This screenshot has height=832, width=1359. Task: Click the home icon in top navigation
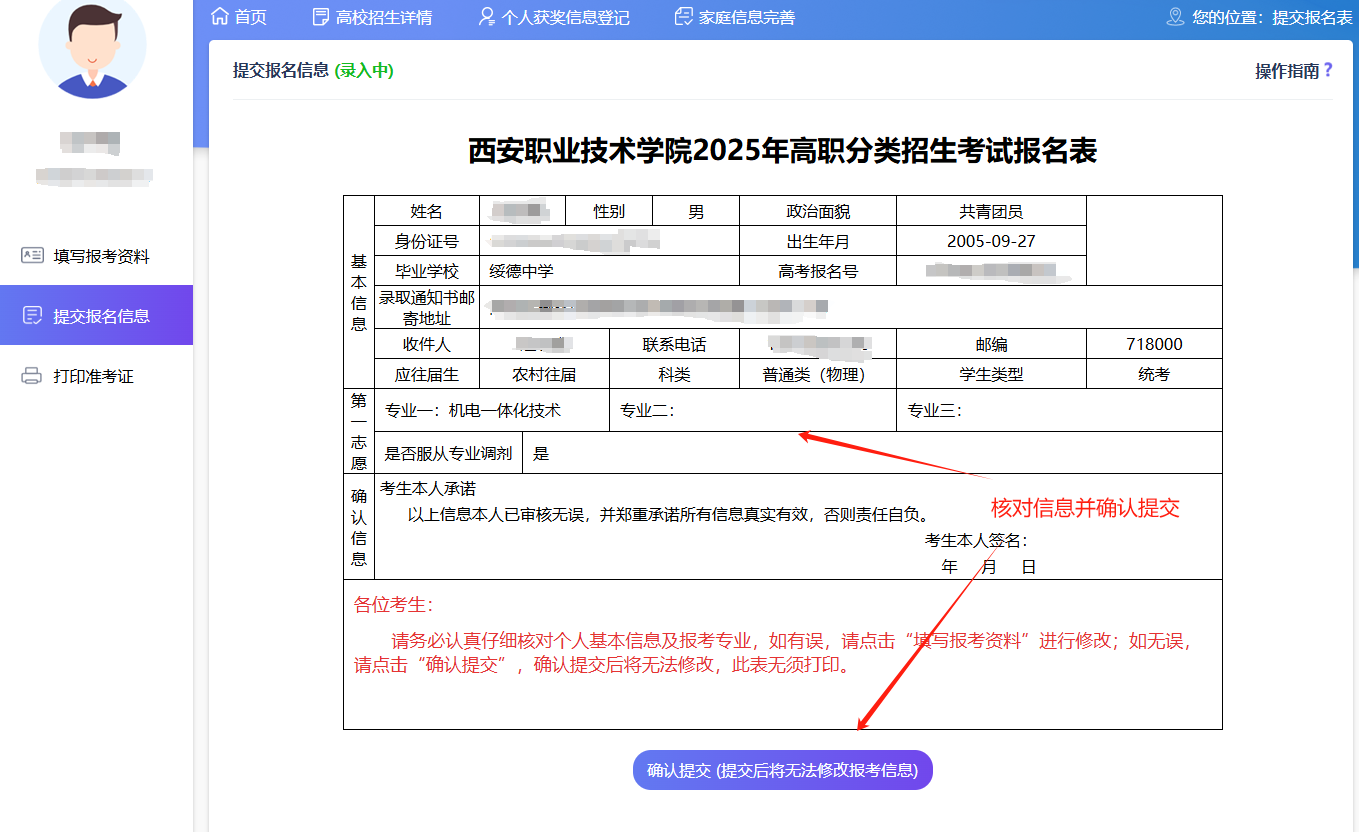coord(220,17)
